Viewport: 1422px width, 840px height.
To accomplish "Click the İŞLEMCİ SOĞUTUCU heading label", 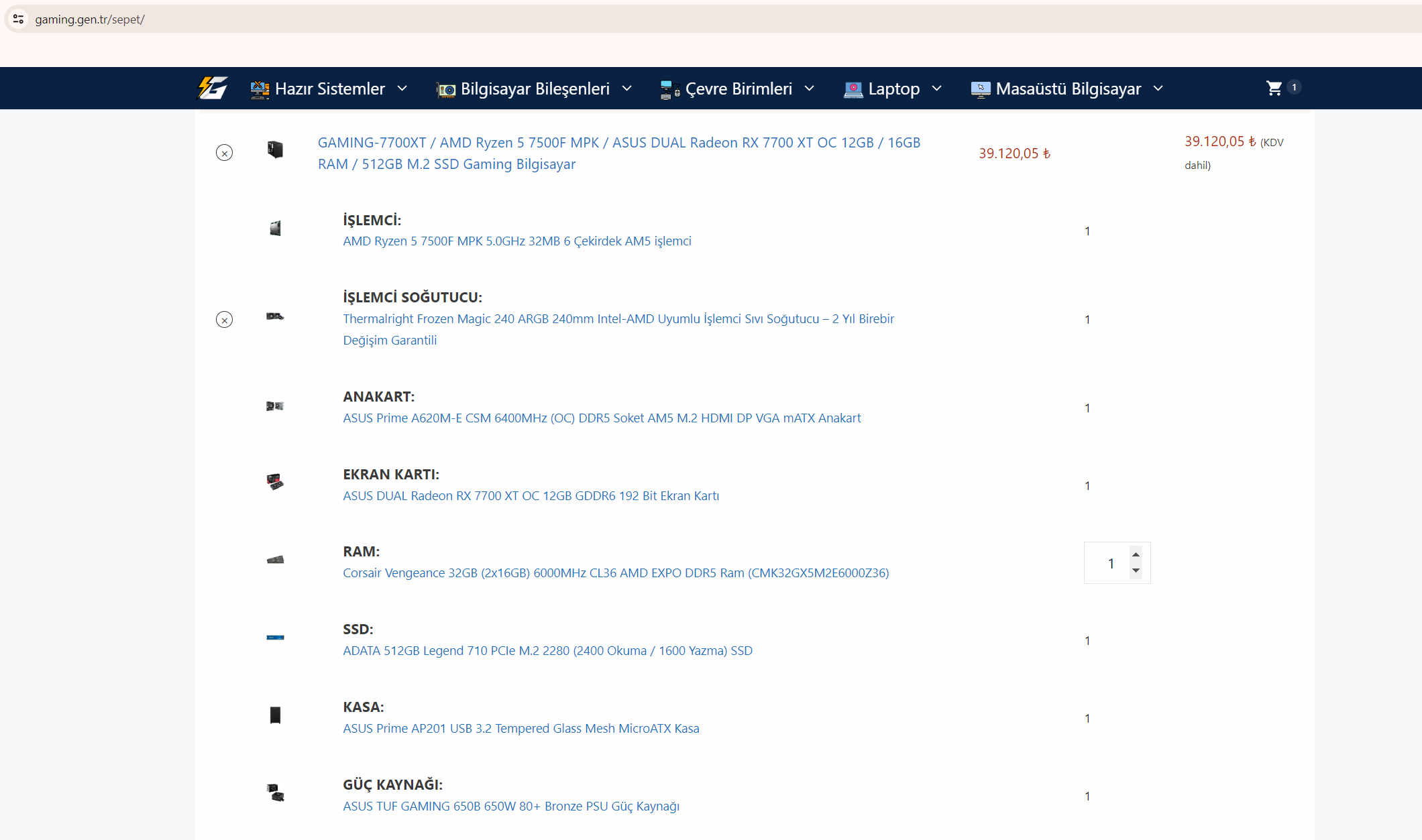I will pyautogui.click(x=413, y=297).
